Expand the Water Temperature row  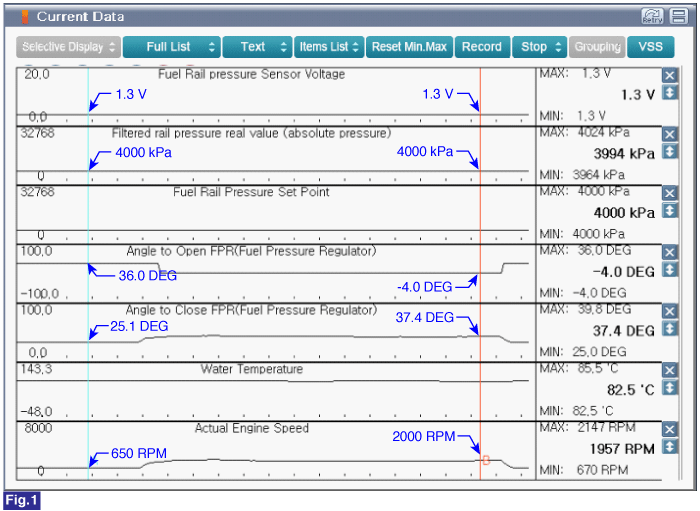pyautogui.click(x=669, y=387)
